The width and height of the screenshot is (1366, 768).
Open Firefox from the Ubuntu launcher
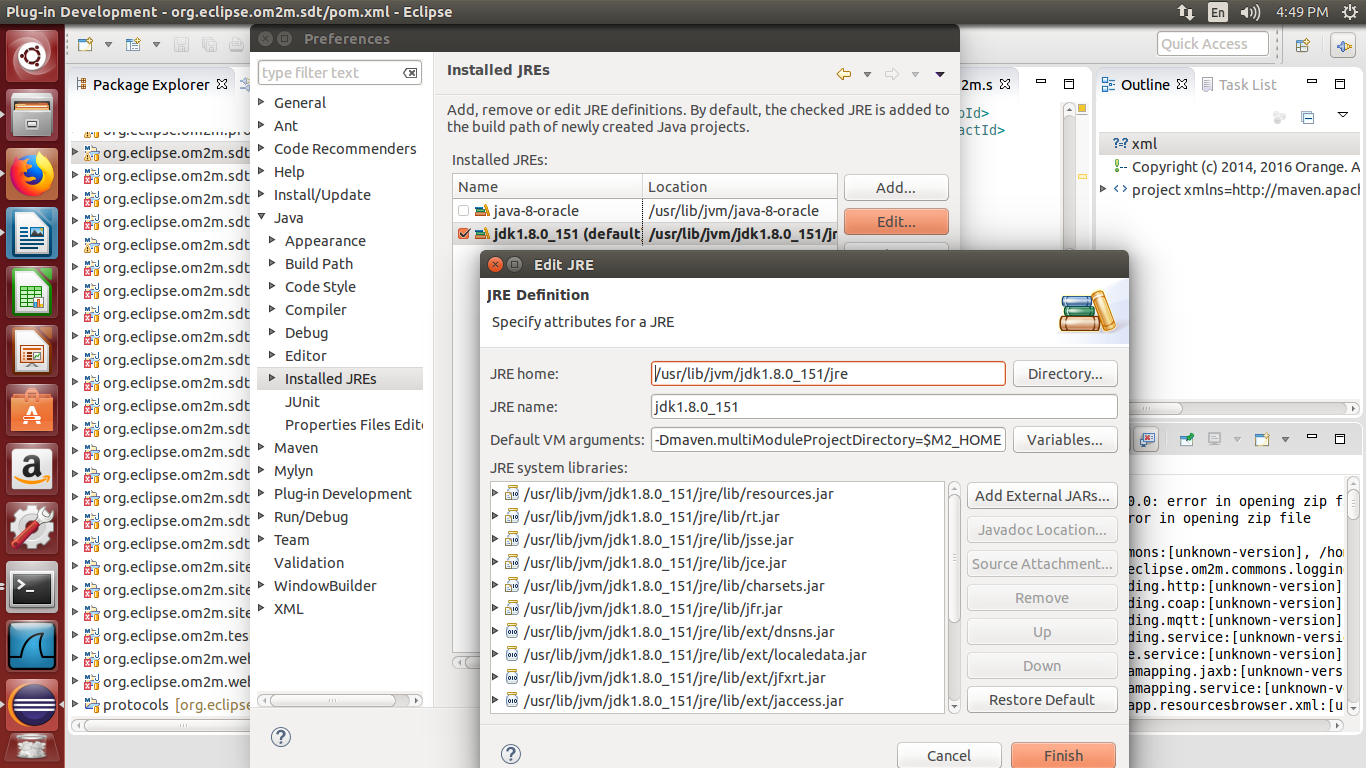pyautogui.click(x=32, y=174)
